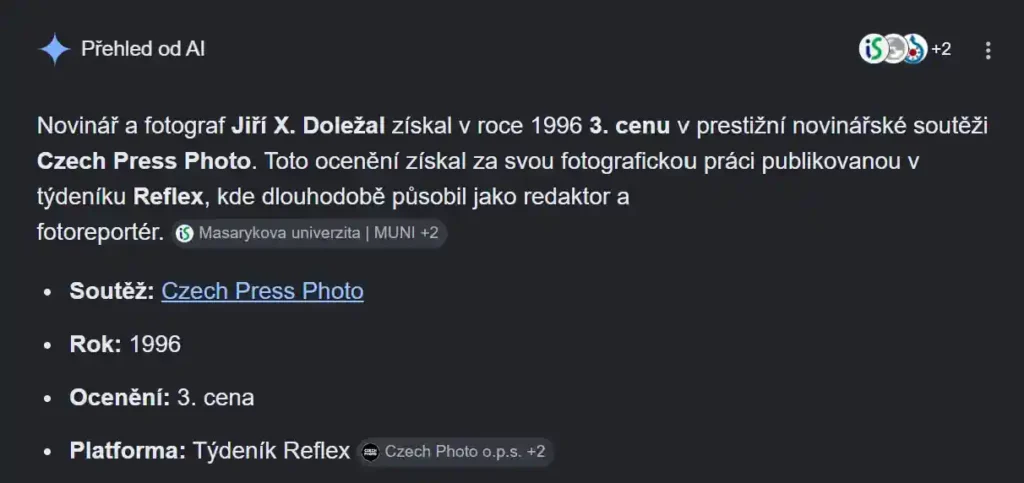Click the Platforma: Týdeník Reflex text
The image size is (1024, 483).
click(210, 451)
